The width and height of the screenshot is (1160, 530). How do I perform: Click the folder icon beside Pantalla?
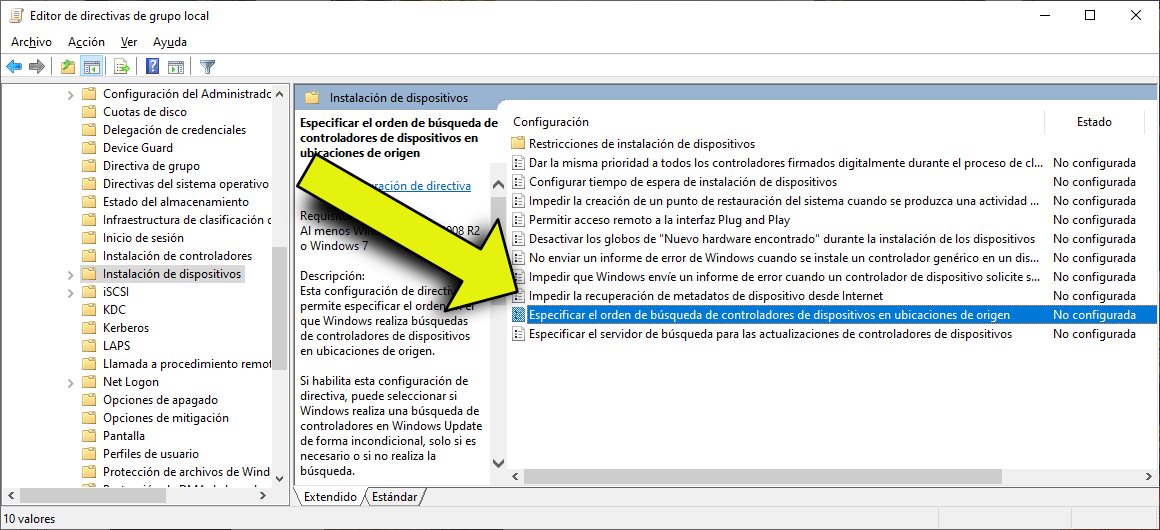point(90,435)
